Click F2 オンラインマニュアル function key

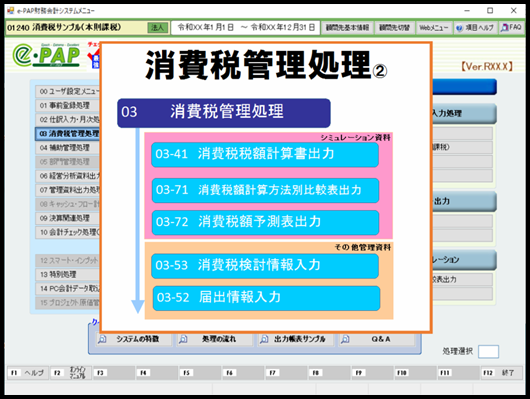pos(71,373)
